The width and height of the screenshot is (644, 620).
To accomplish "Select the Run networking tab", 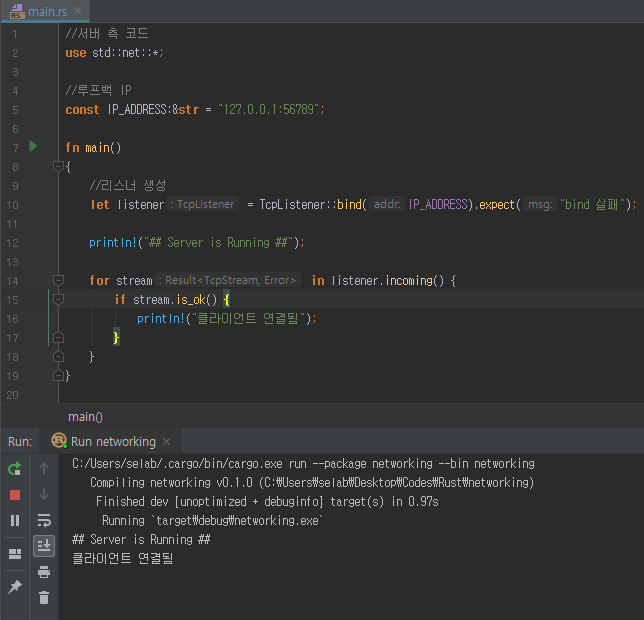I will [112, 441].
